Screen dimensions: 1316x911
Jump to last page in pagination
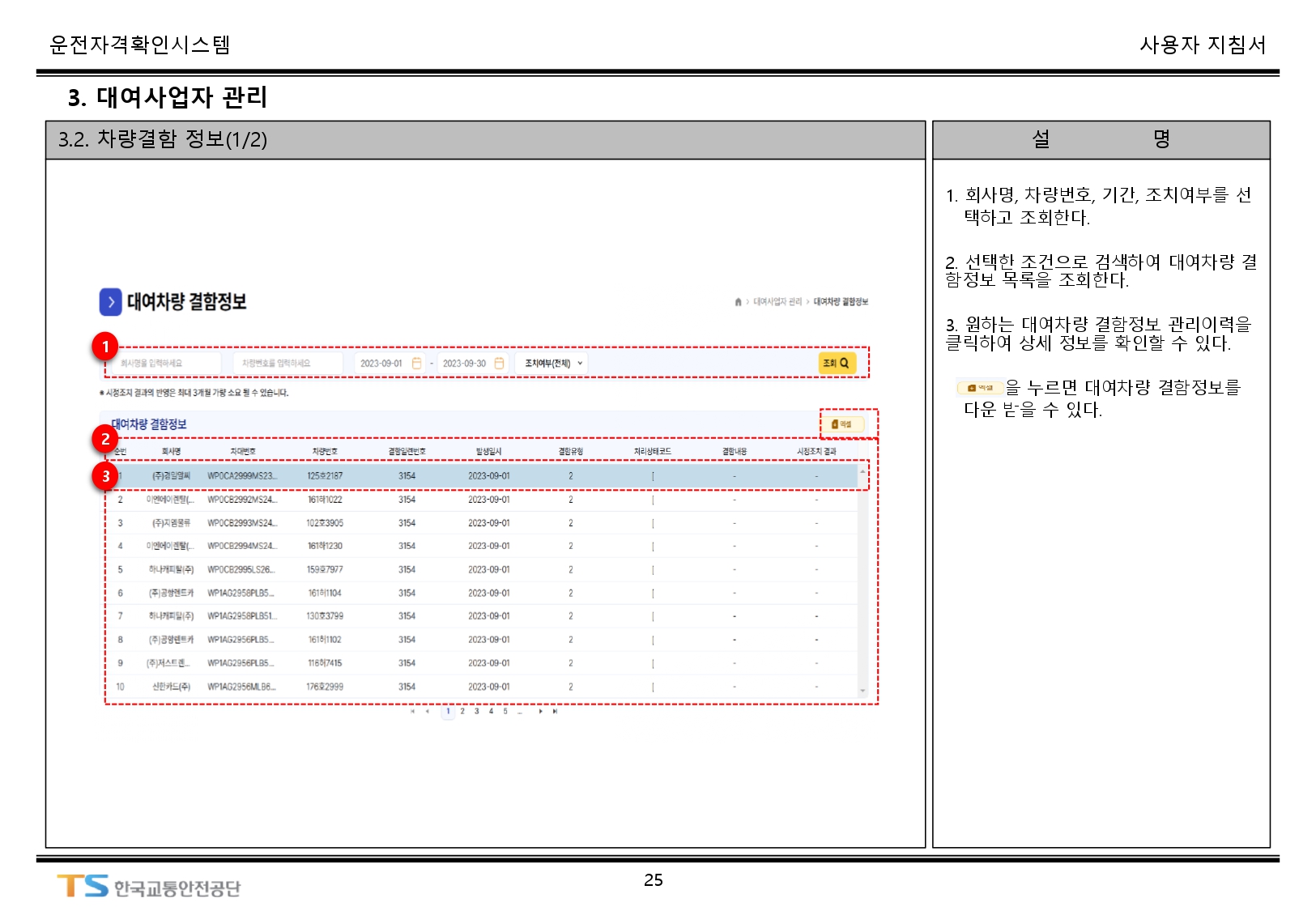[x=555, y=712]
